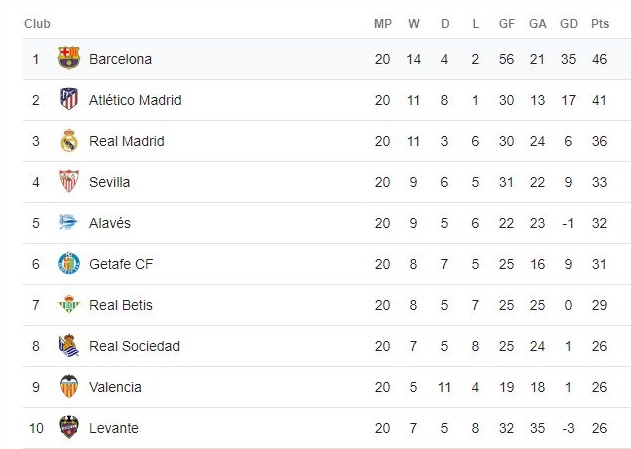Click the Real Sociedad crest icon
Screen dimensions: 631x449
(x=68, y=345)
